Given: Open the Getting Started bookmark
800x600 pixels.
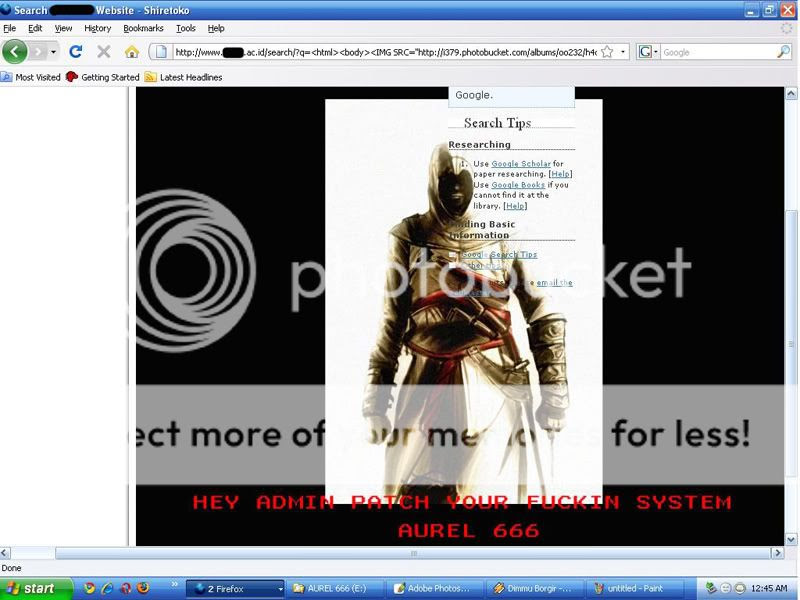Looking at the screenshot, I should click(103, 77).
